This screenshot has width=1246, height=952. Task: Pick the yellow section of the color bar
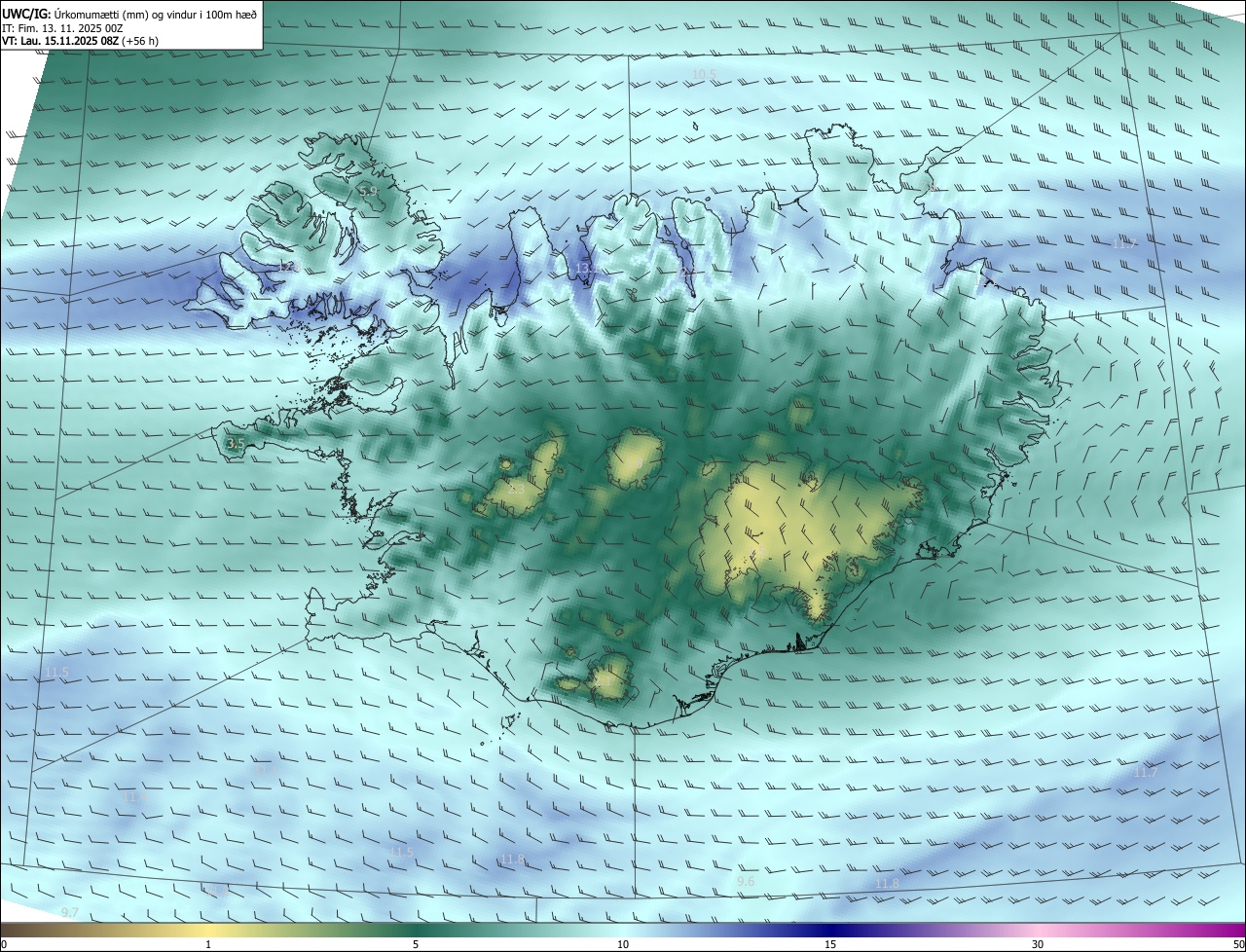point(208,931)
